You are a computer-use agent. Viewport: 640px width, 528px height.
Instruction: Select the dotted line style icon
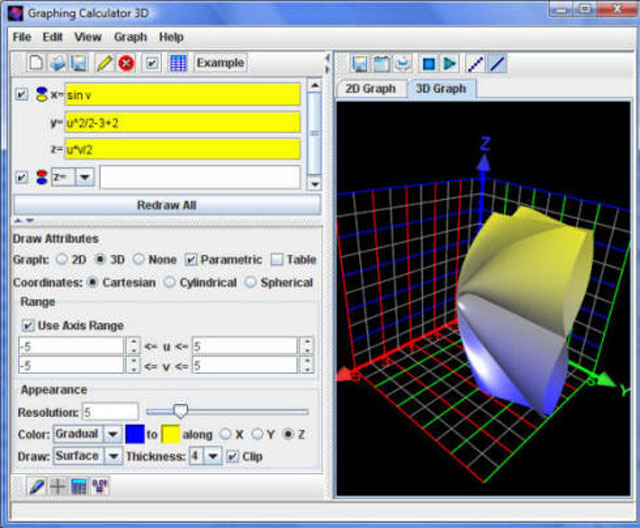click(x=476, y=64)
